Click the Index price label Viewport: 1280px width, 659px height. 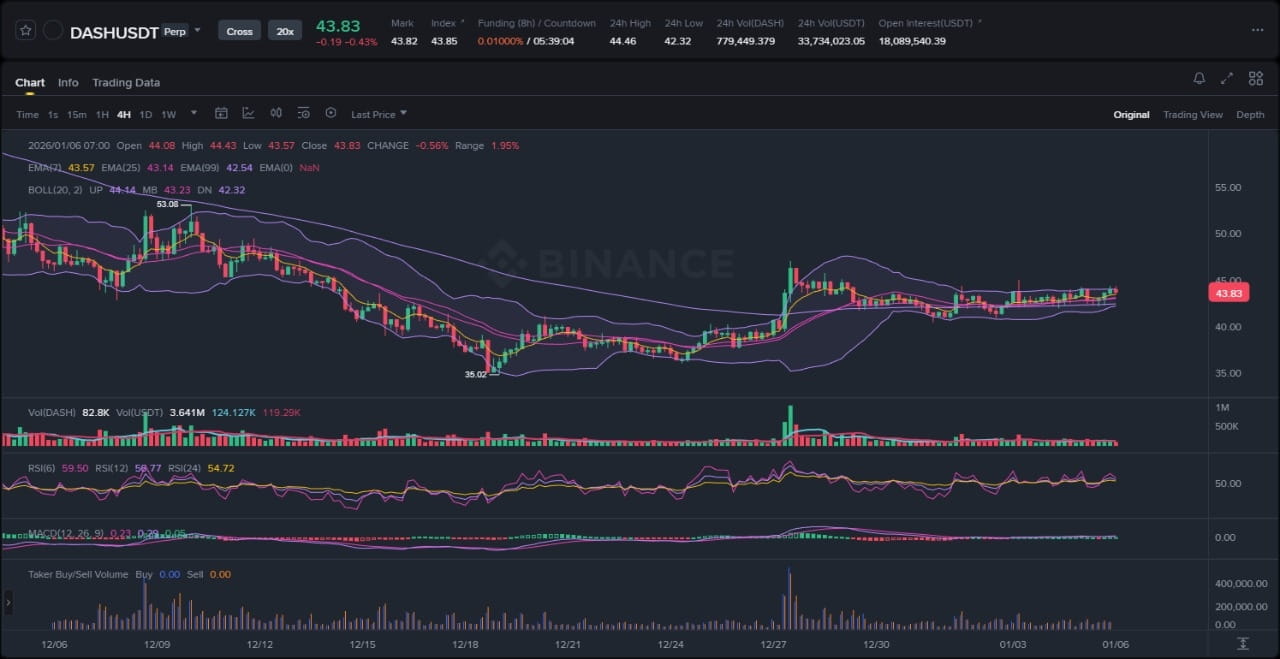click(x=443, y=23)
